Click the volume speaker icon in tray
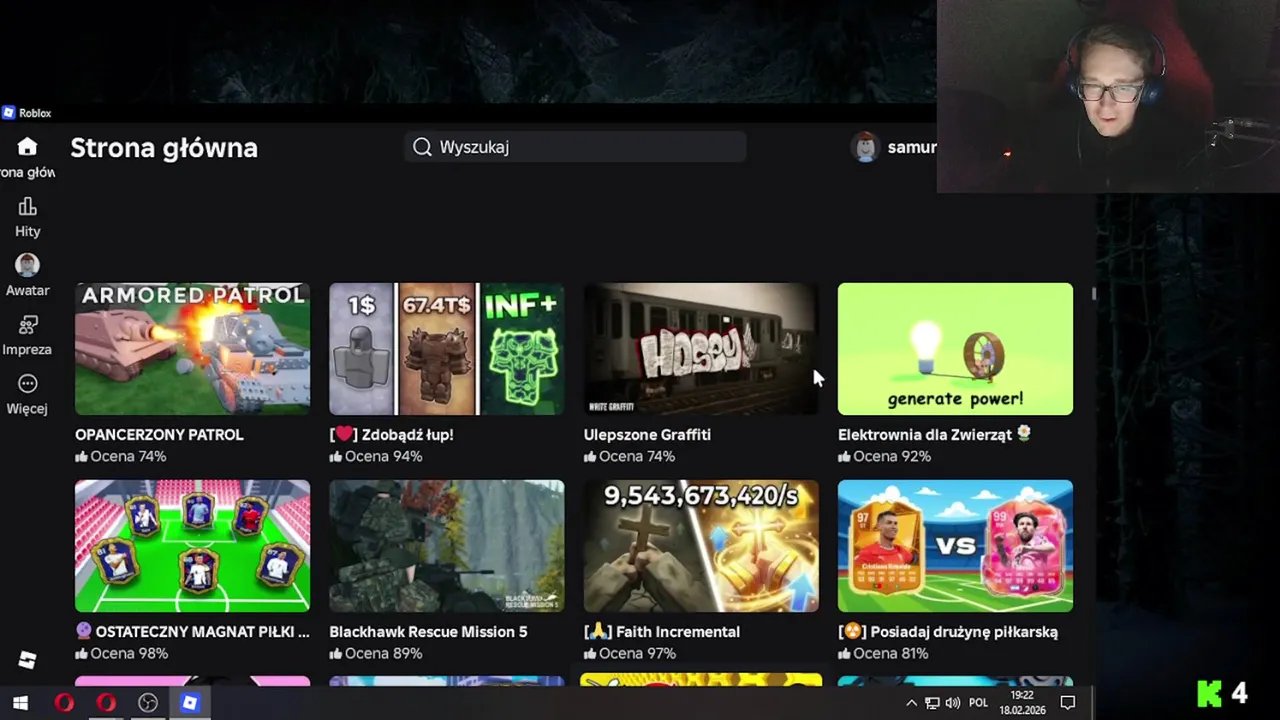 click(x=953, y=703)
